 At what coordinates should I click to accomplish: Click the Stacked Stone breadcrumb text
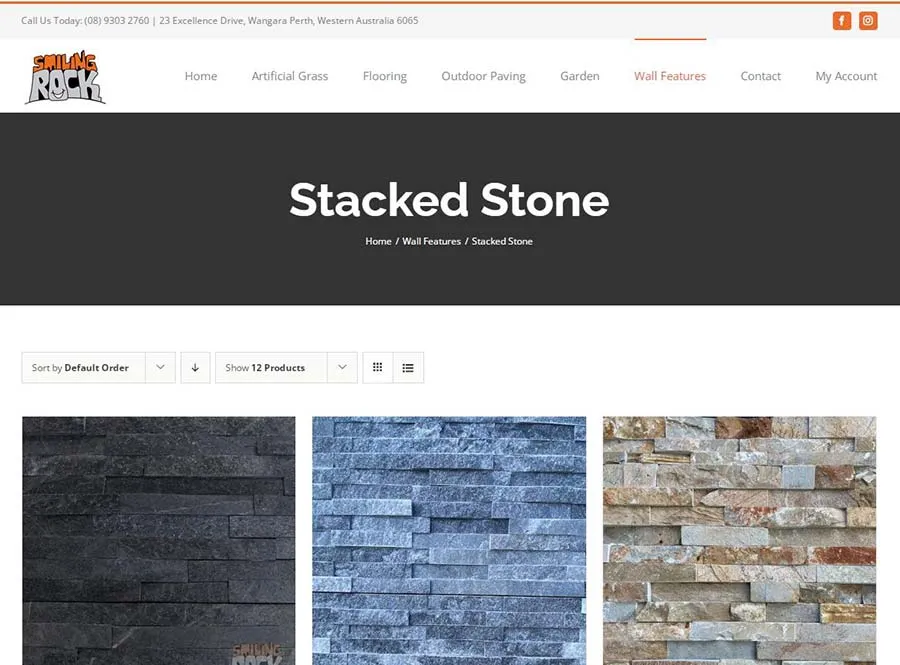(x=502, y=242)
